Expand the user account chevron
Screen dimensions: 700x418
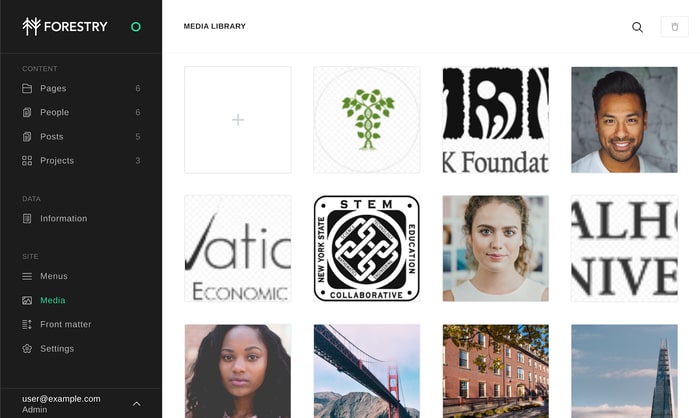(x=137, y=404)
